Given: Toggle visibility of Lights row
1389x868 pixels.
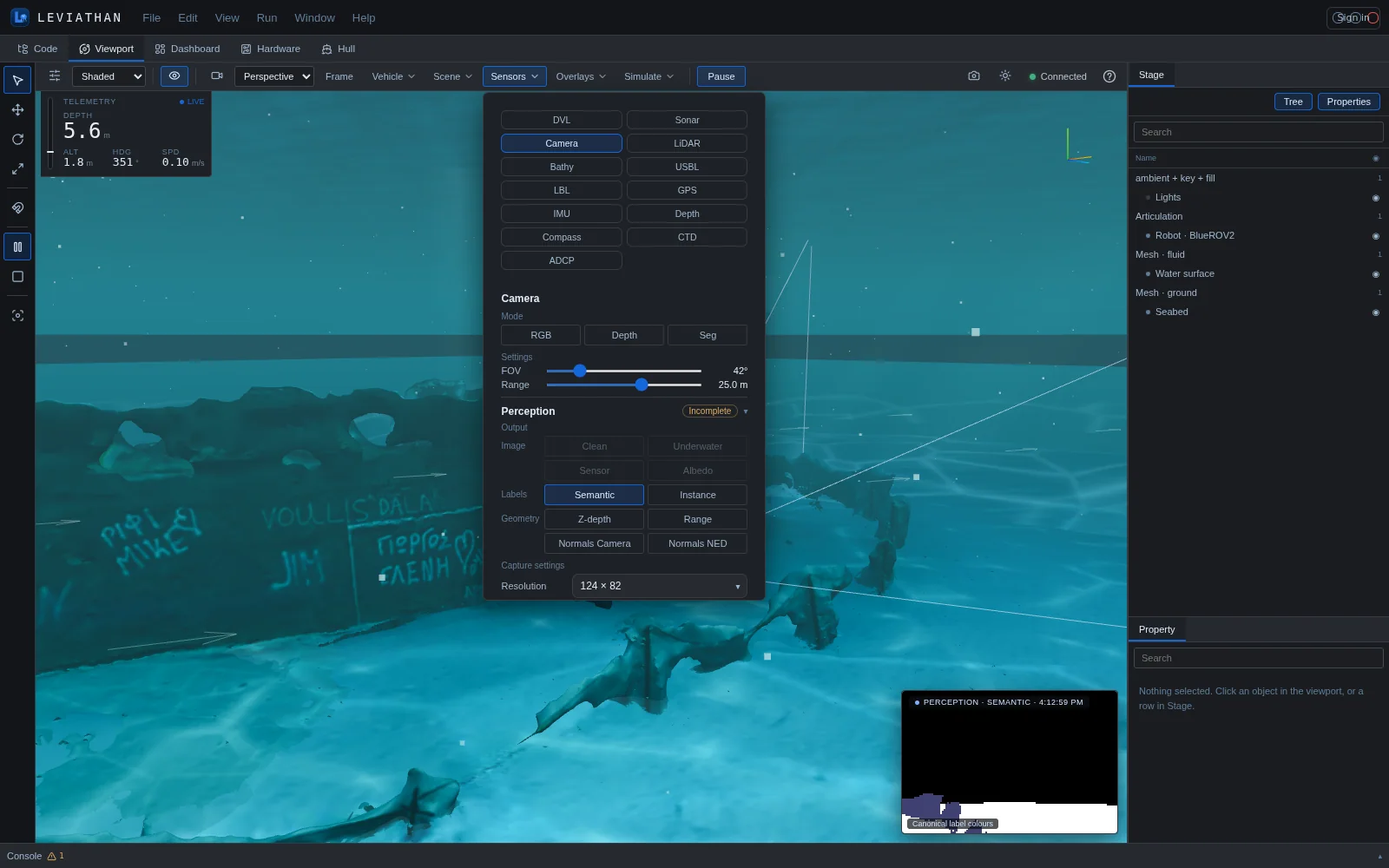Looking at the screenshot, I should pyautogui.click(x=1376, y=198).
